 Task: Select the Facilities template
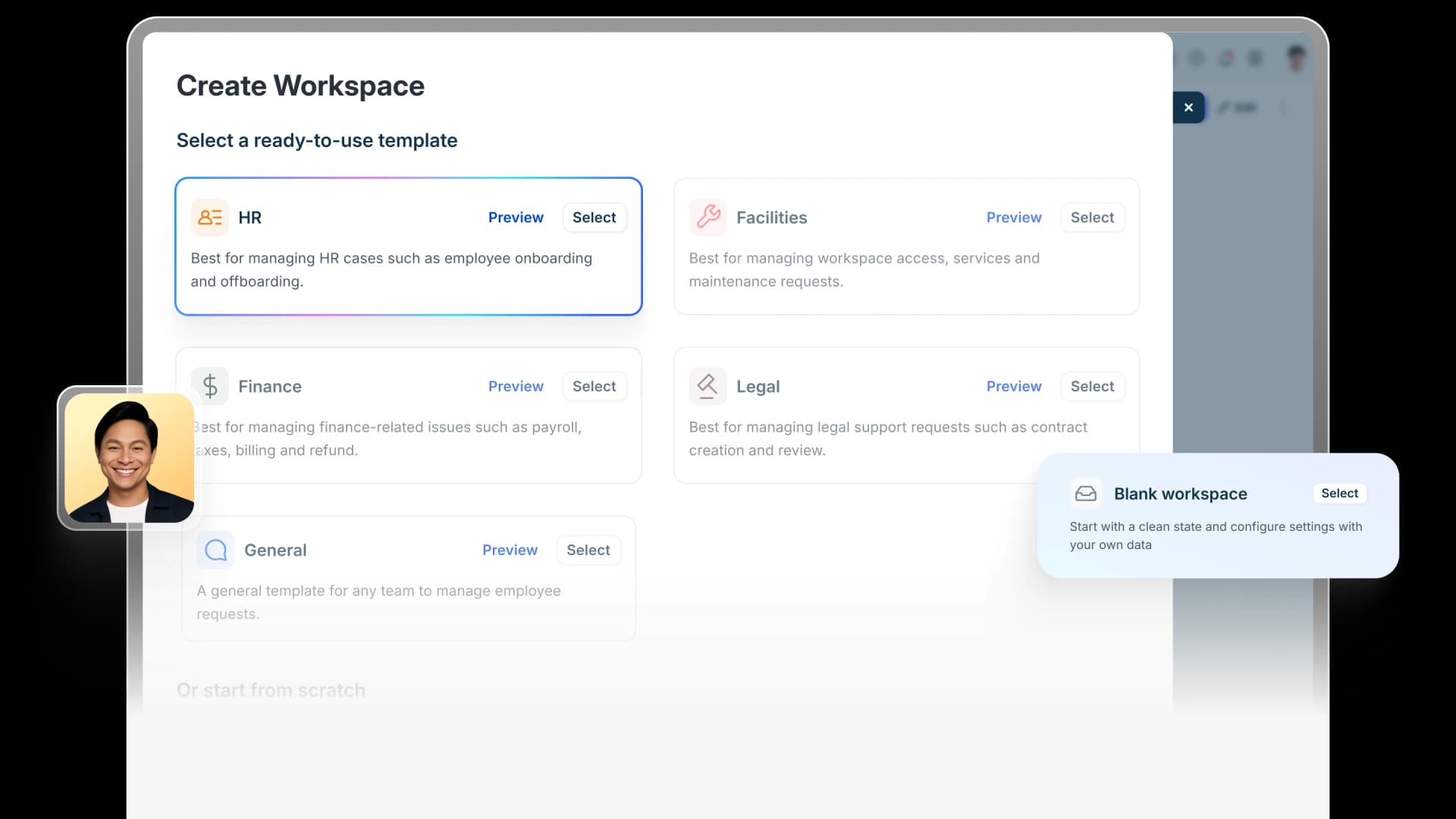1093,218
